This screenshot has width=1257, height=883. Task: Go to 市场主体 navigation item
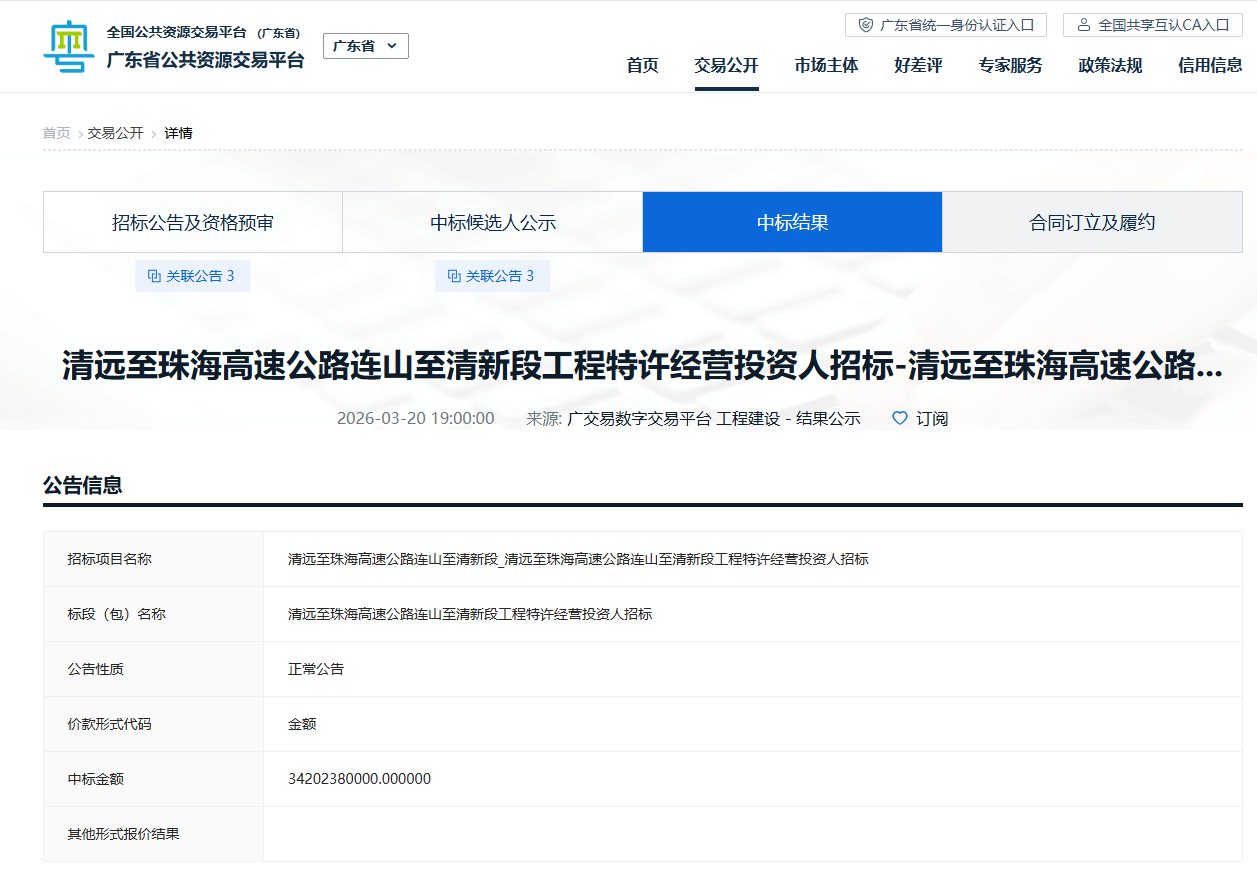[826, 66]
